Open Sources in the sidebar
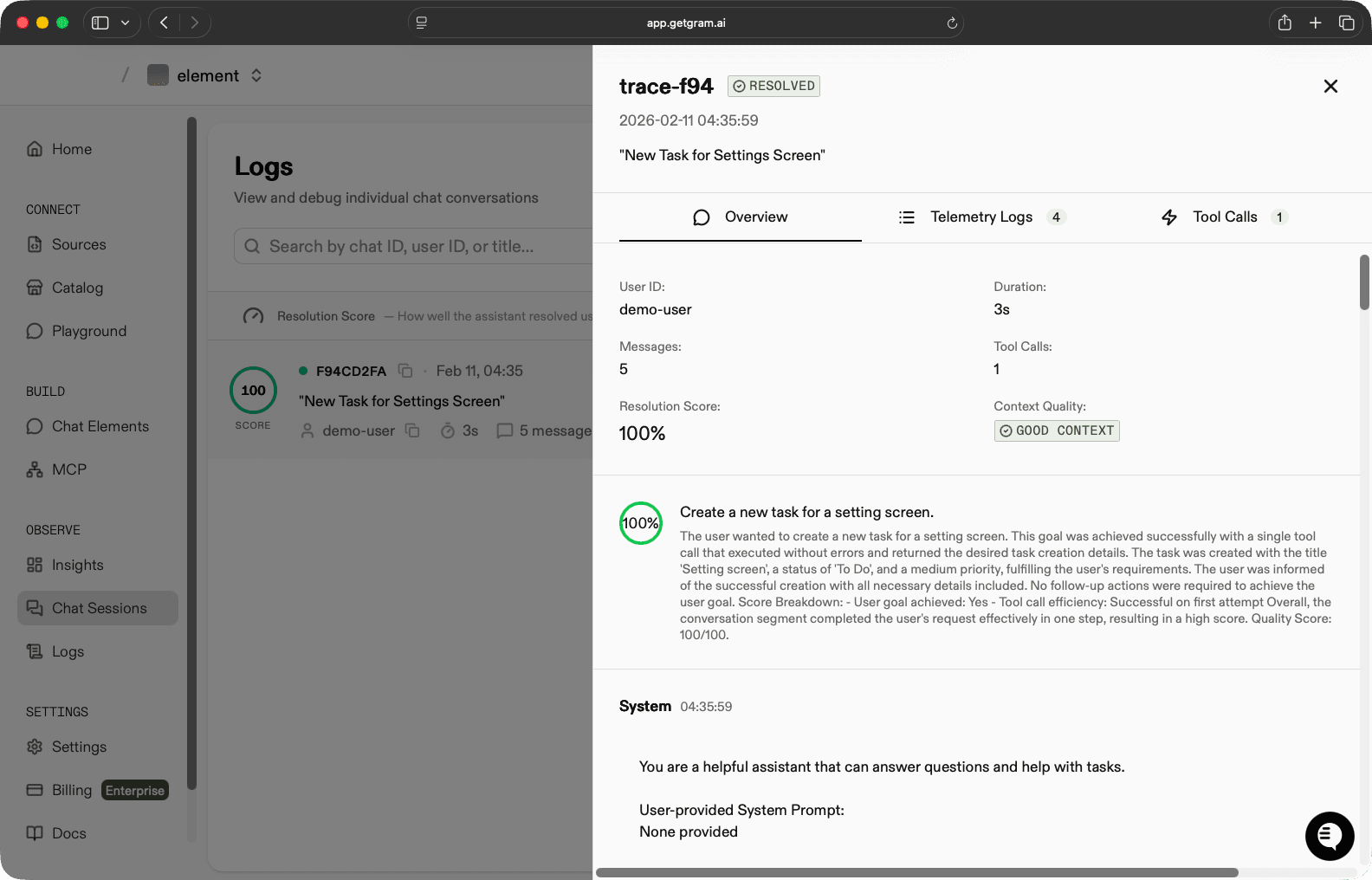1372x880 pixels. [x=66, y=244]
